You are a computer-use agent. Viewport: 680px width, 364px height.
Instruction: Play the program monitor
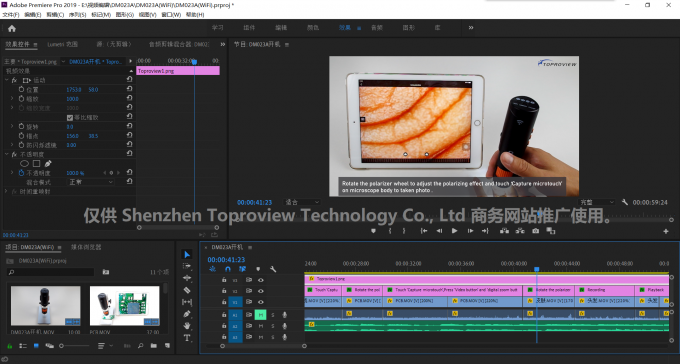tap(454, 231)
